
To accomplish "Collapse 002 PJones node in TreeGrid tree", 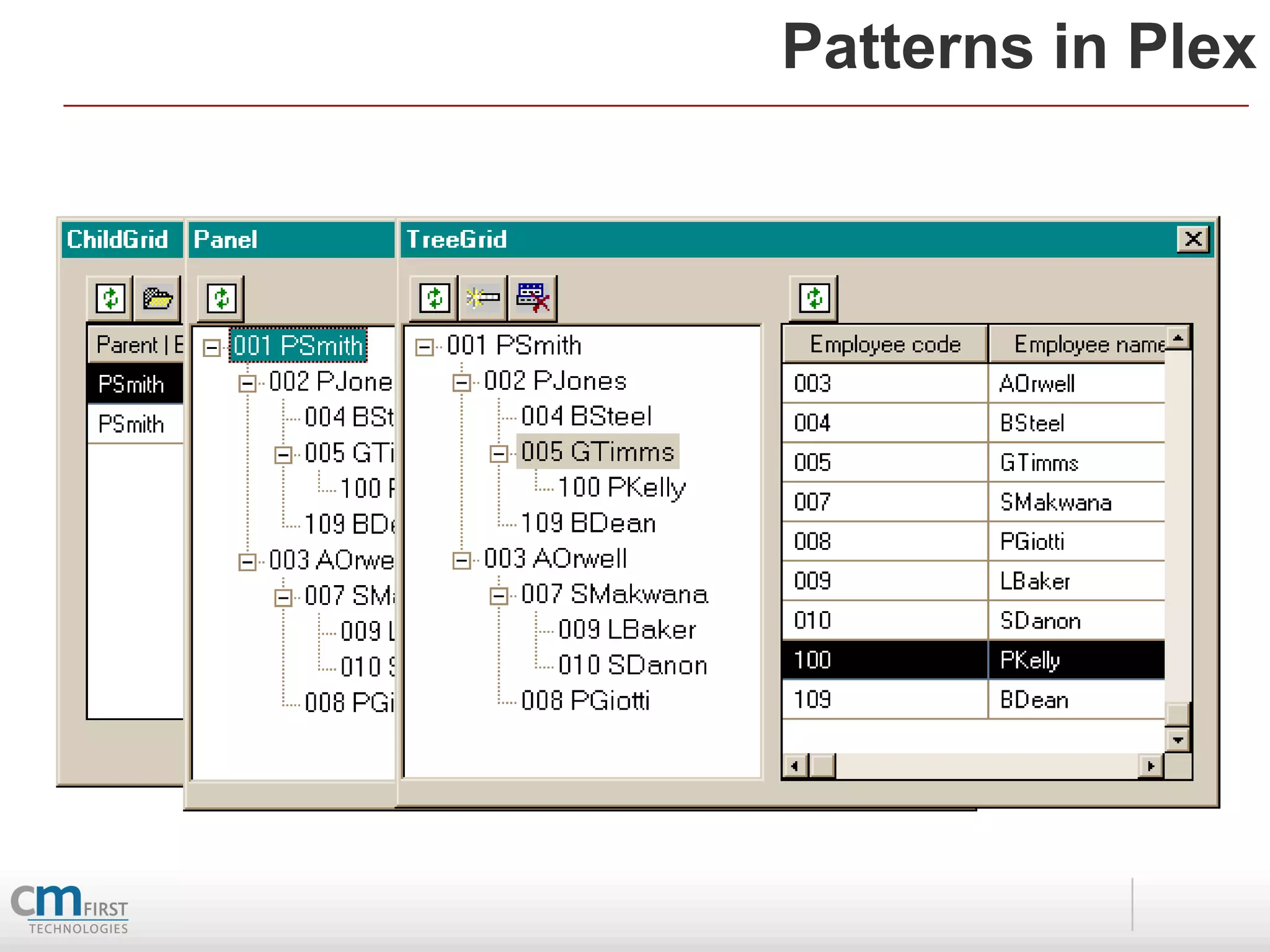I will (461, 382).
